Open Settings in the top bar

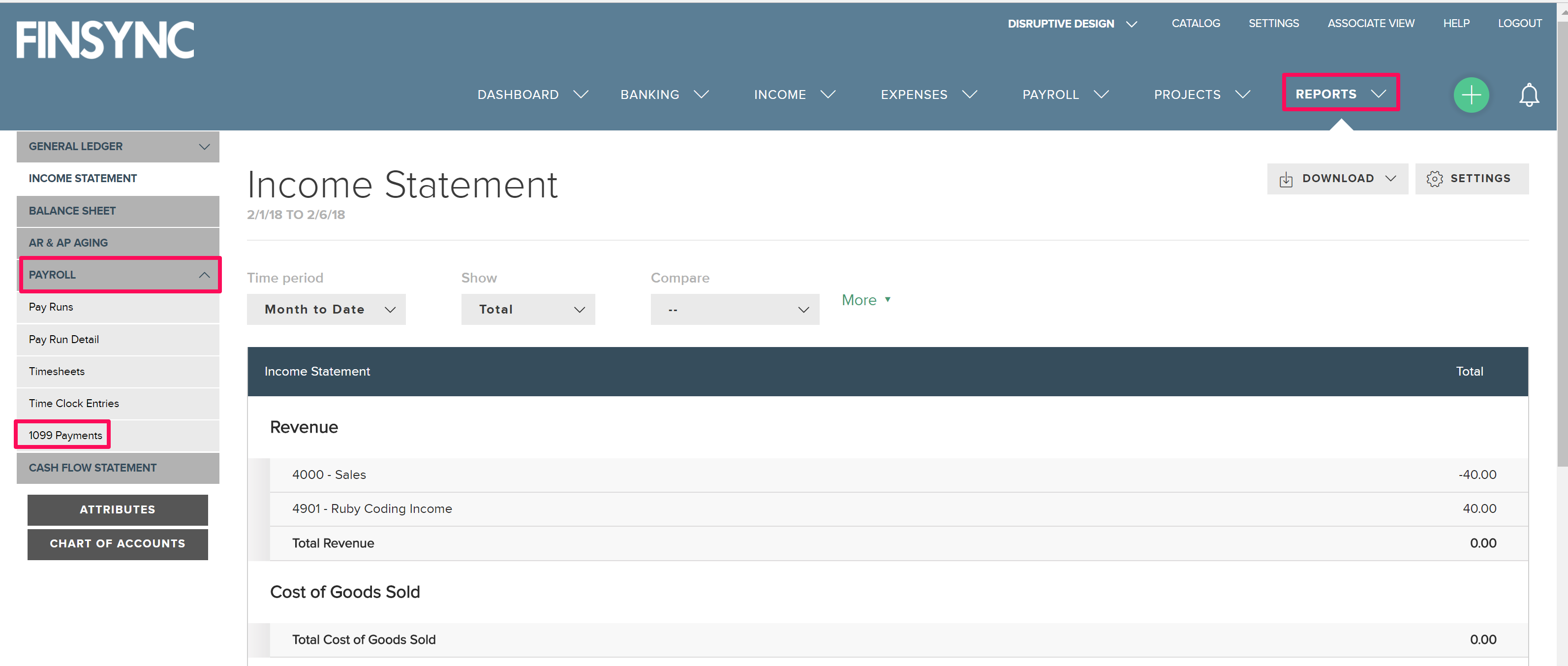(x=1273, y=23)
